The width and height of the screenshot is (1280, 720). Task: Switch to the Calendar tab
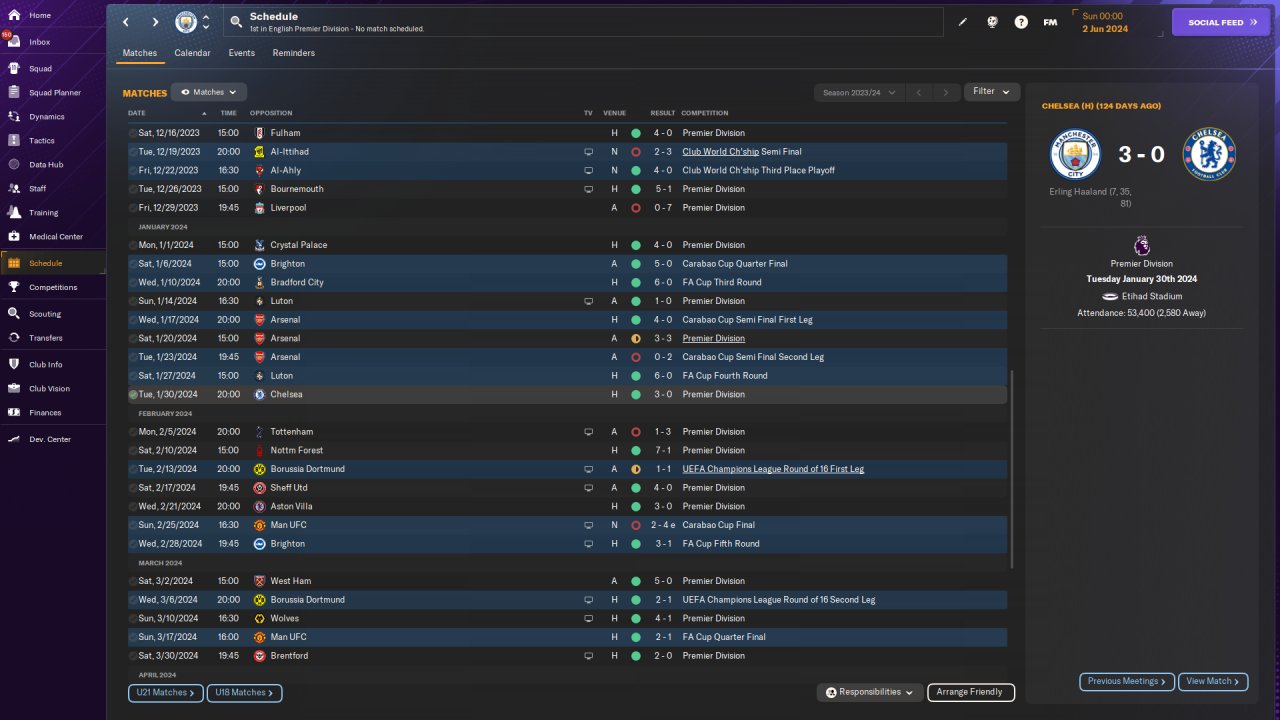click(192, 53)
